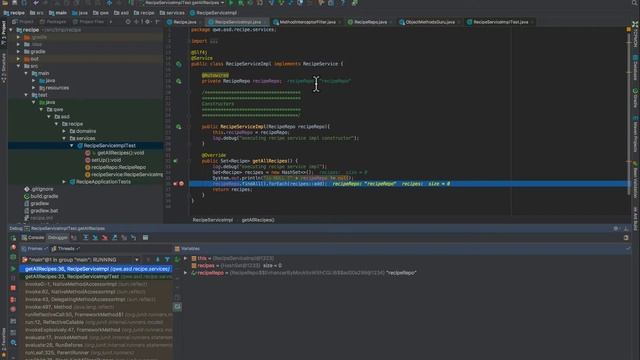Collapse the test folder in project tree
The width and height of the screenshot is (640, 360).
click(26, 95)
